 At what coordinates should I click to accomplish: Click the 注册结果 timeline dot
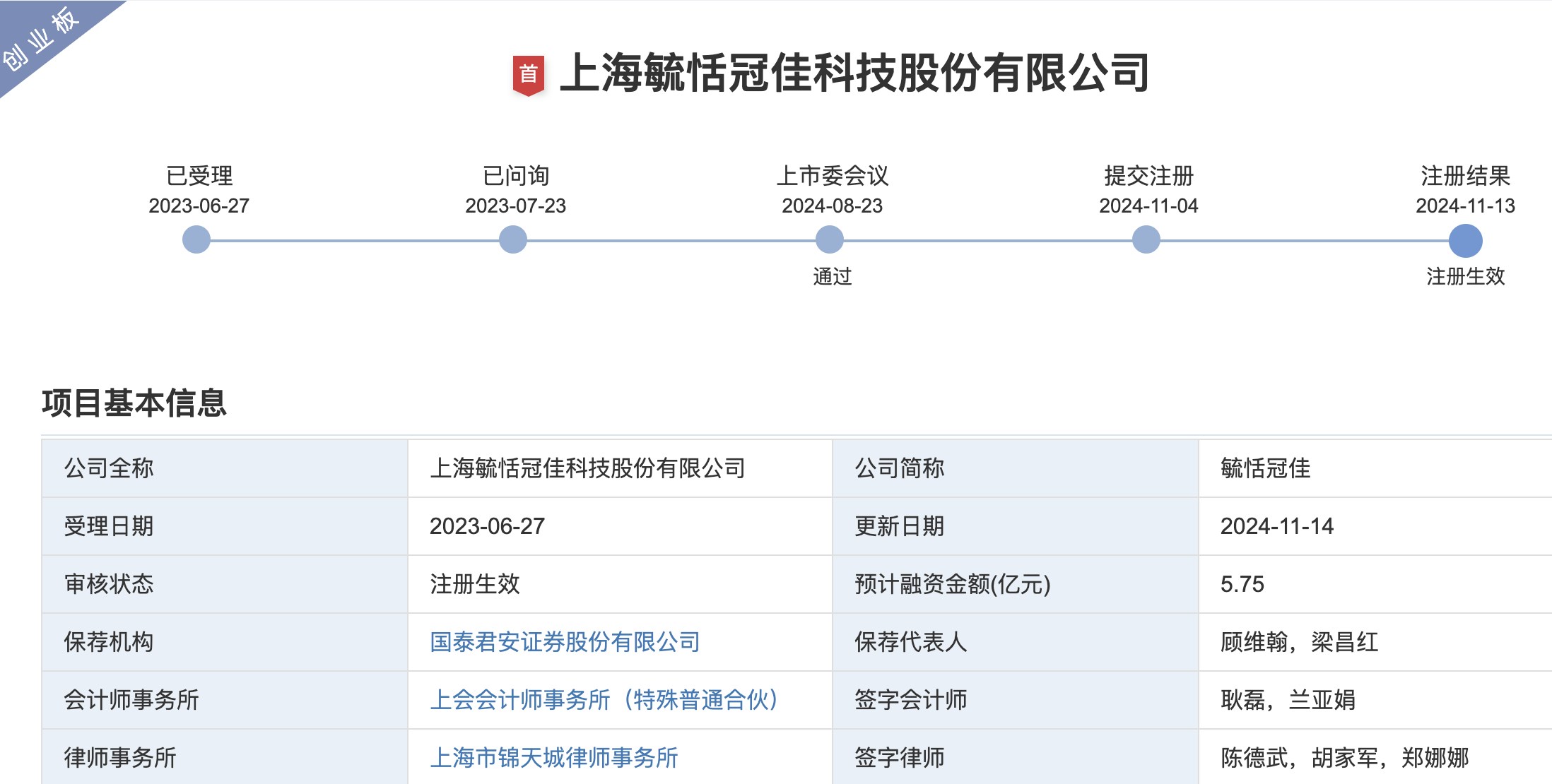coord(1466,241)
